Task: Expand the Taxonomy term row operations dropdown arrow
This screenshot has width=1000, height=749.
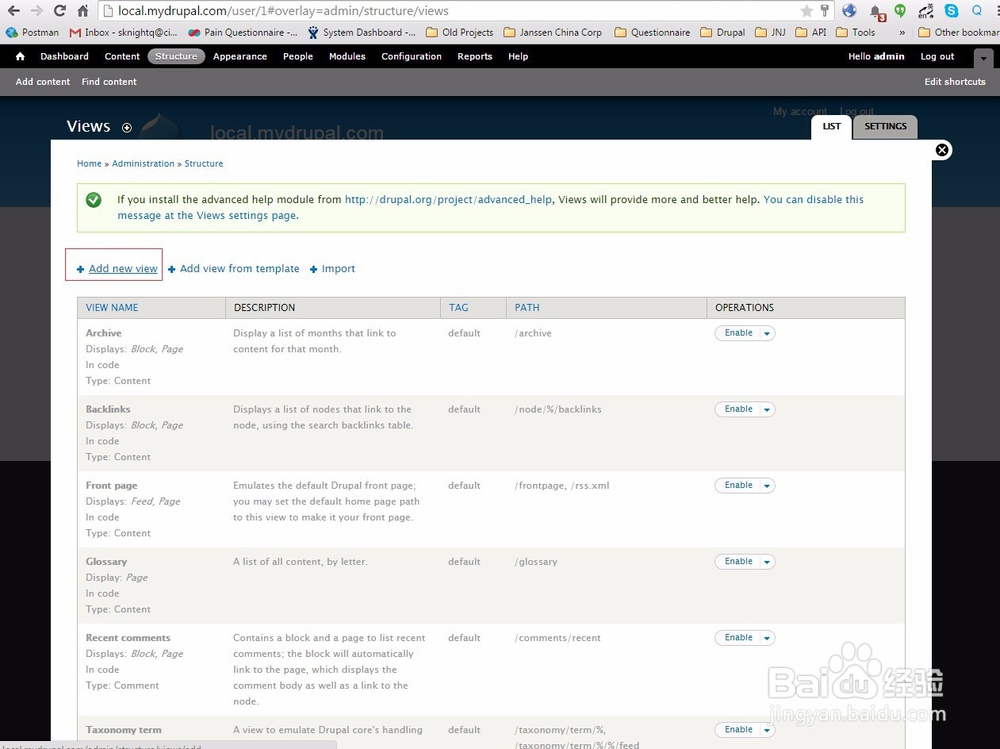Action: (767, 730)
